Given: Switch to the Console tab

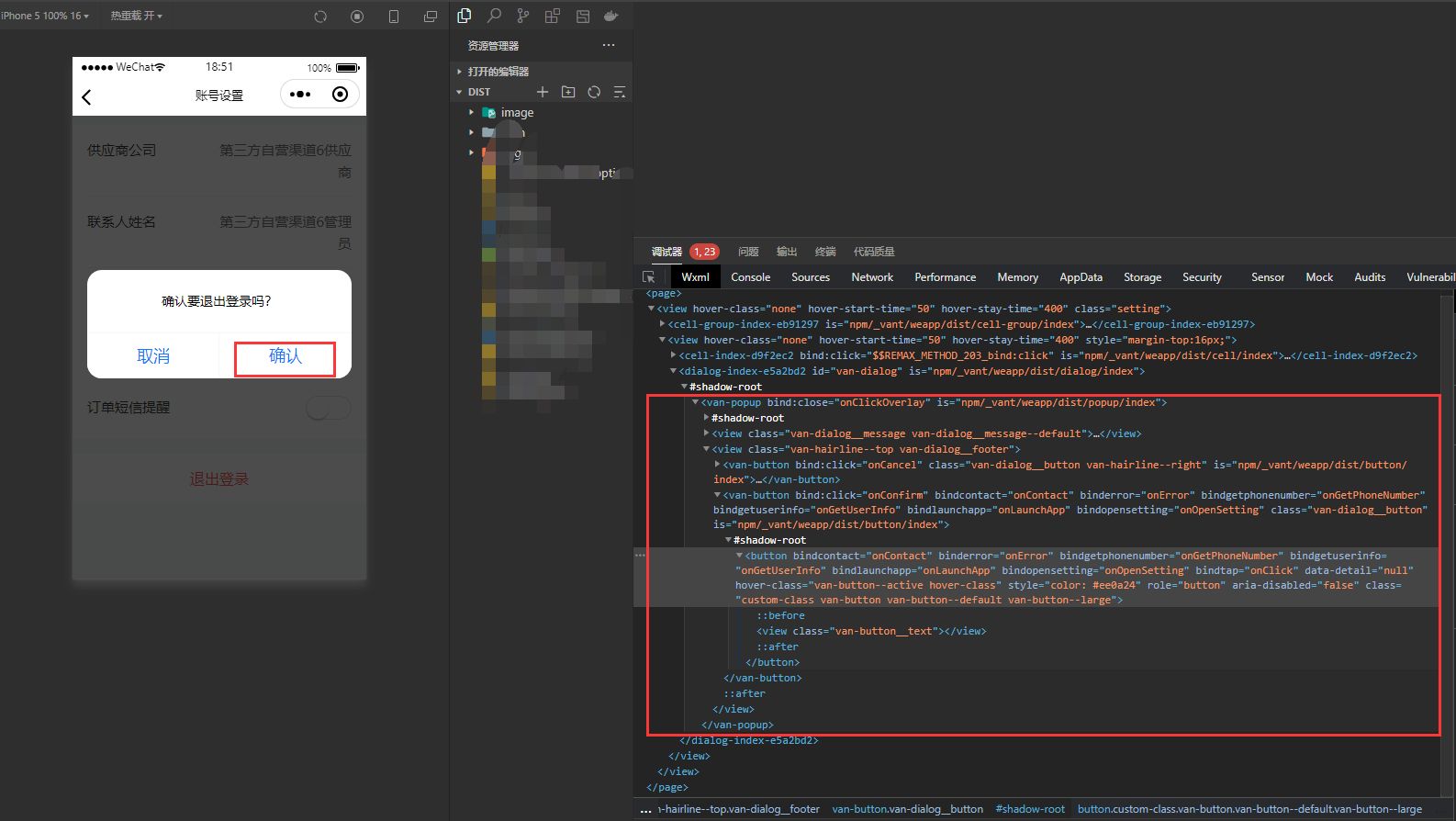Looking at the screenshot, I should [751, 277].
